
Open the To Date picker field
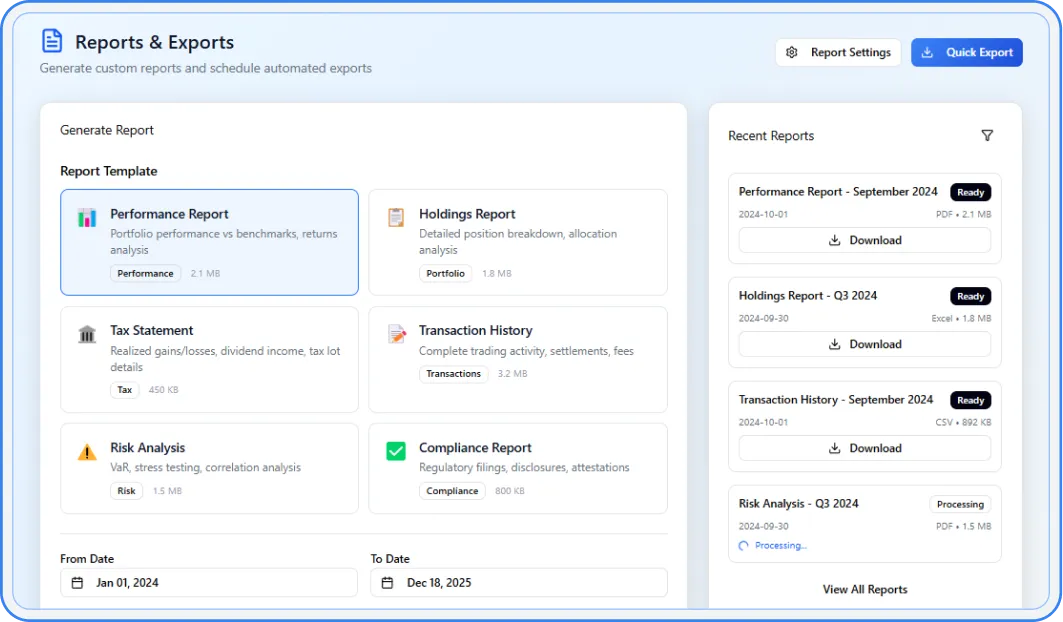coord(518,582)
